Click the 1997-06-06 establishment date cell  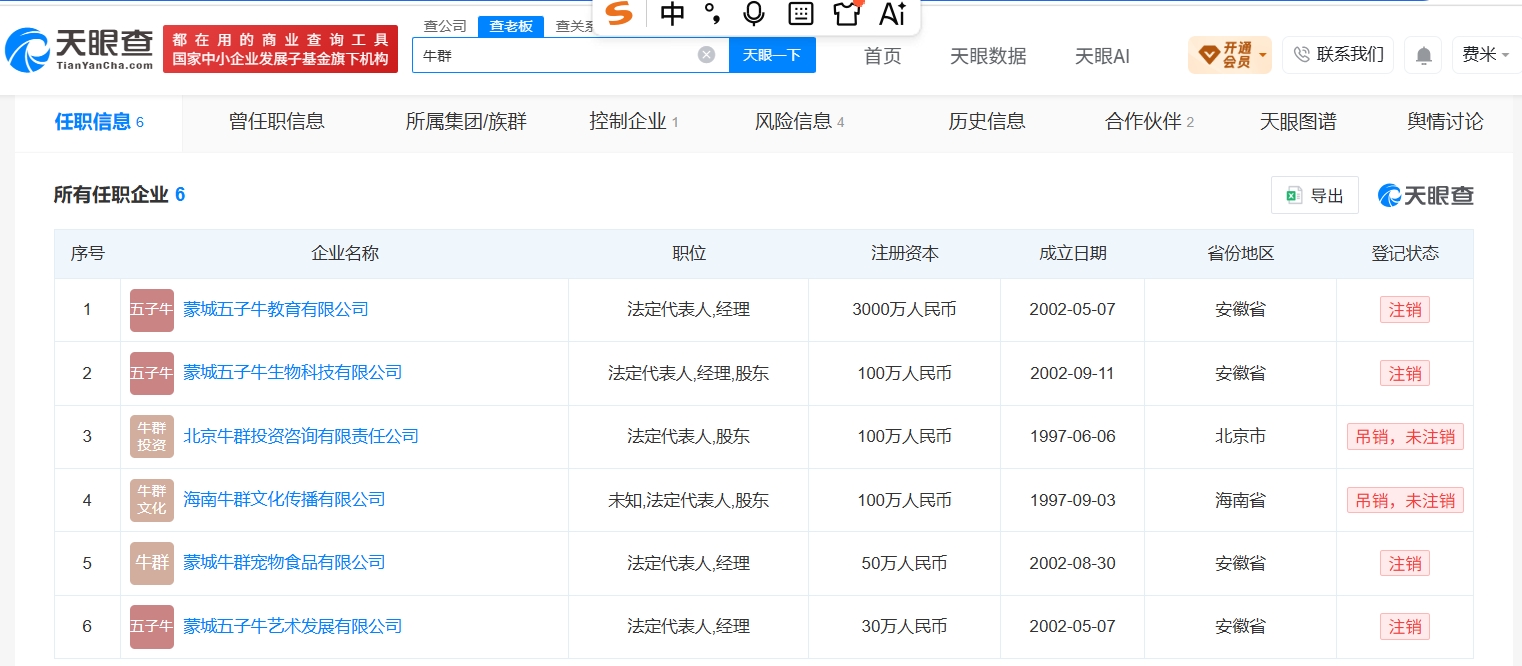click(x=1072, y=436)
